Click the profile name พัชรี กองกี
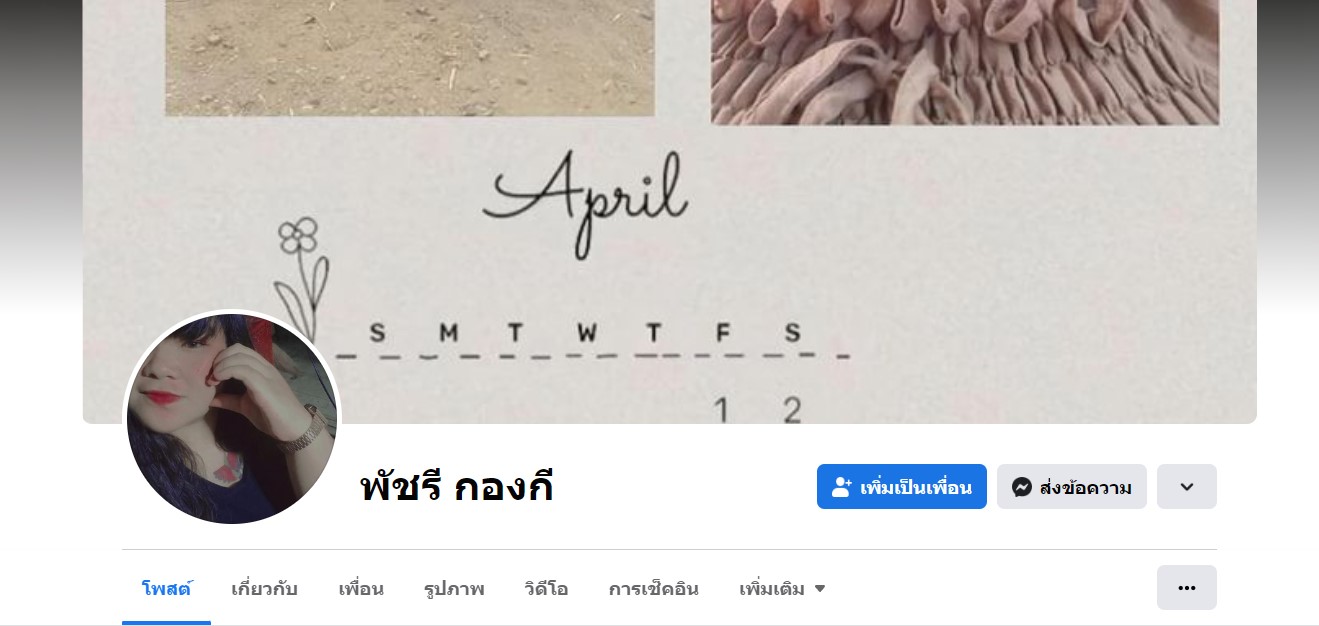The height and width of the screenshot is (626, 1319). coord(457,487)
